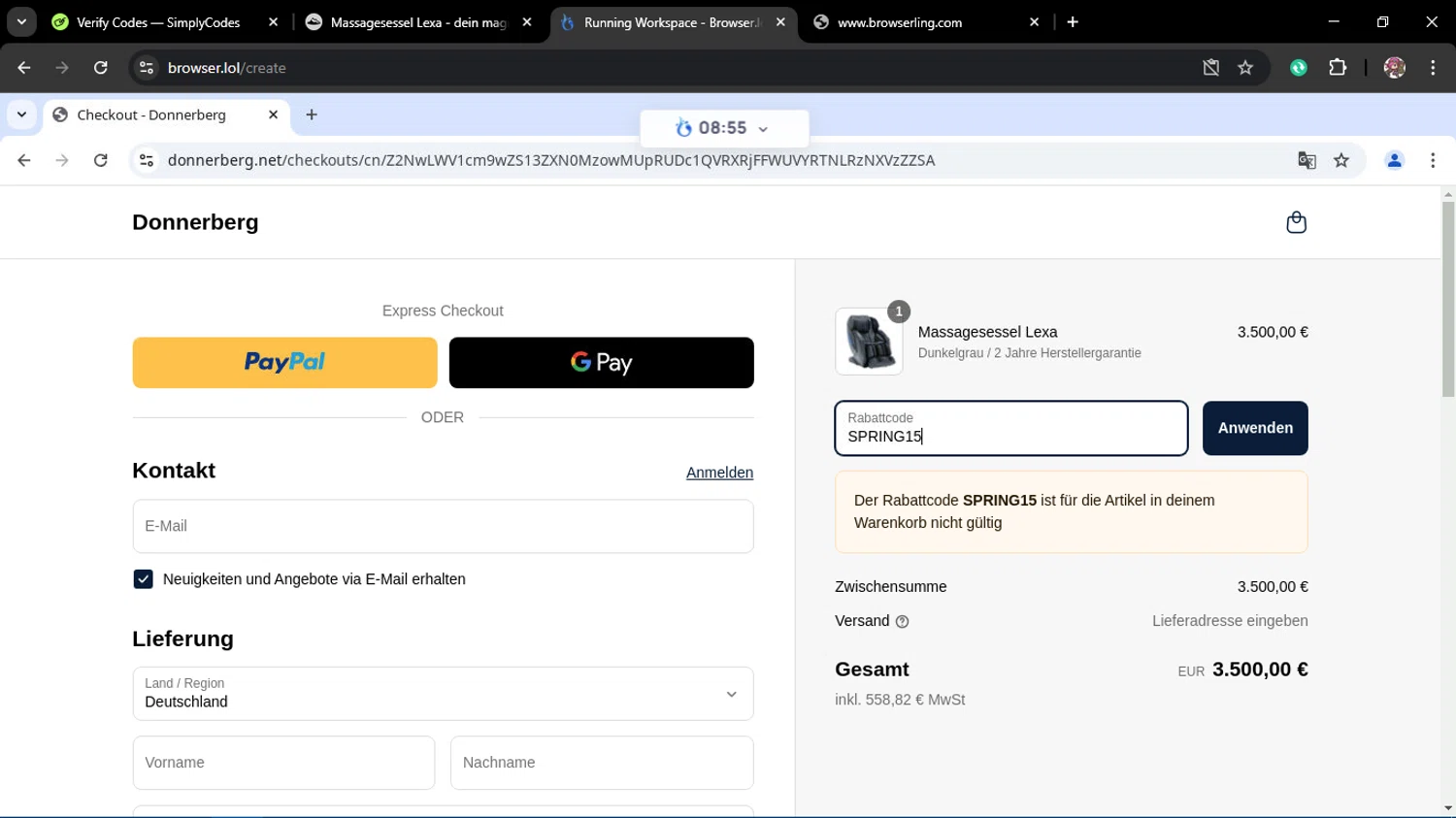
Task: Click scrollbar down arrow on inner page
Action: pyautogui.click(x=1447, y=808)
